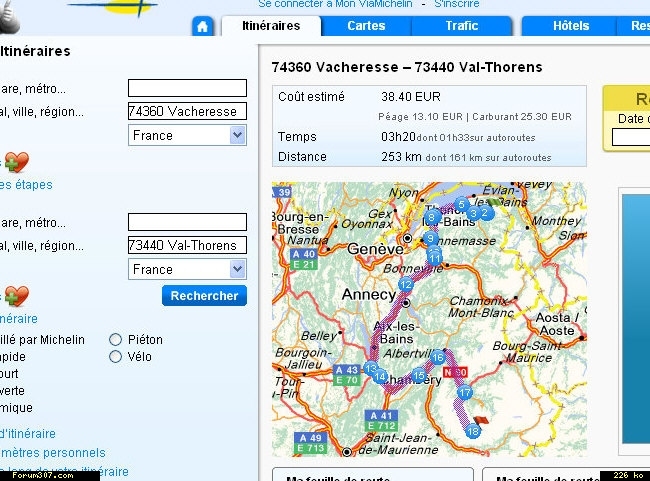Image resolution: width=650 pixels, height=481 pixels.
Task: Select route step marker 3 on map
Action: click(x=473, y=213)
